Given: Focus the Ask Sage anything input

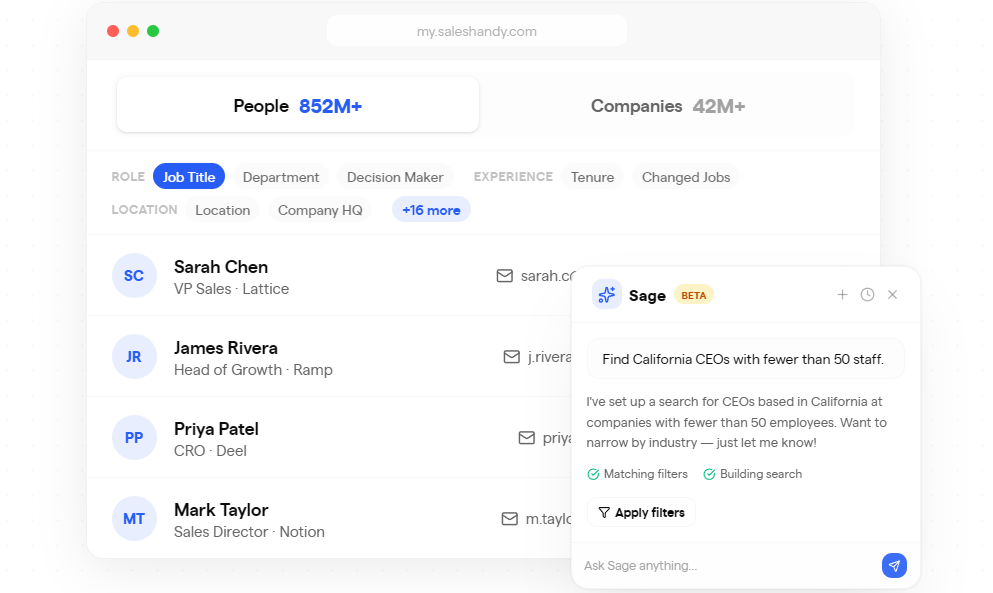Looking at the screenshot, I should tap(728, 565).
